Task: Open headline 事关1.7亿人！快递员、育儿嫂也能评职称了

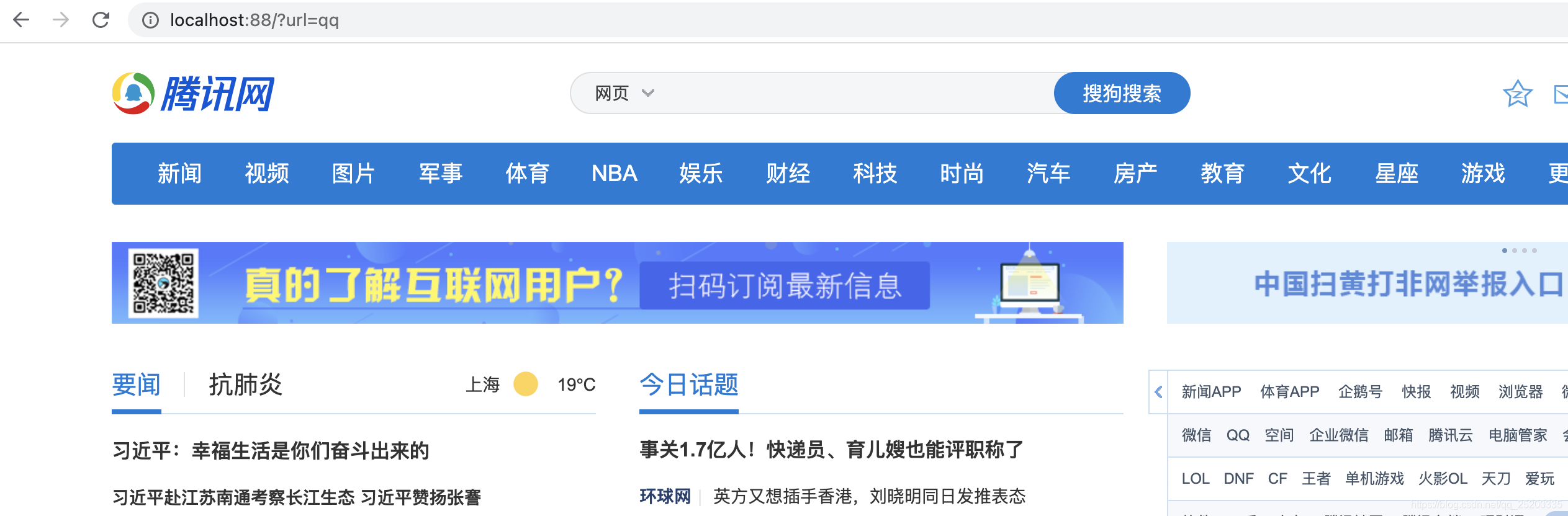Action: (x=832, y=449)
